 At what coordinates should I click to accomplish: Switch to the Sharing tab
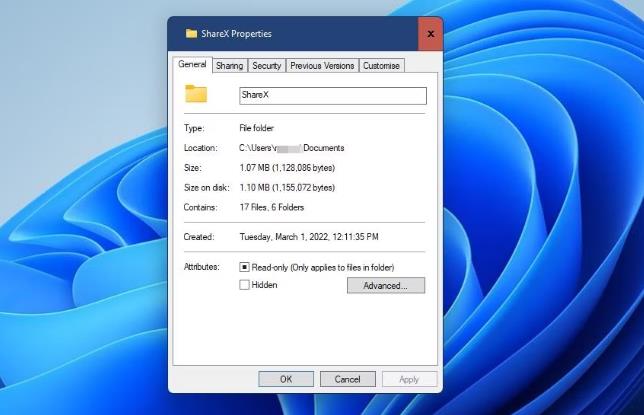[230, 66]
